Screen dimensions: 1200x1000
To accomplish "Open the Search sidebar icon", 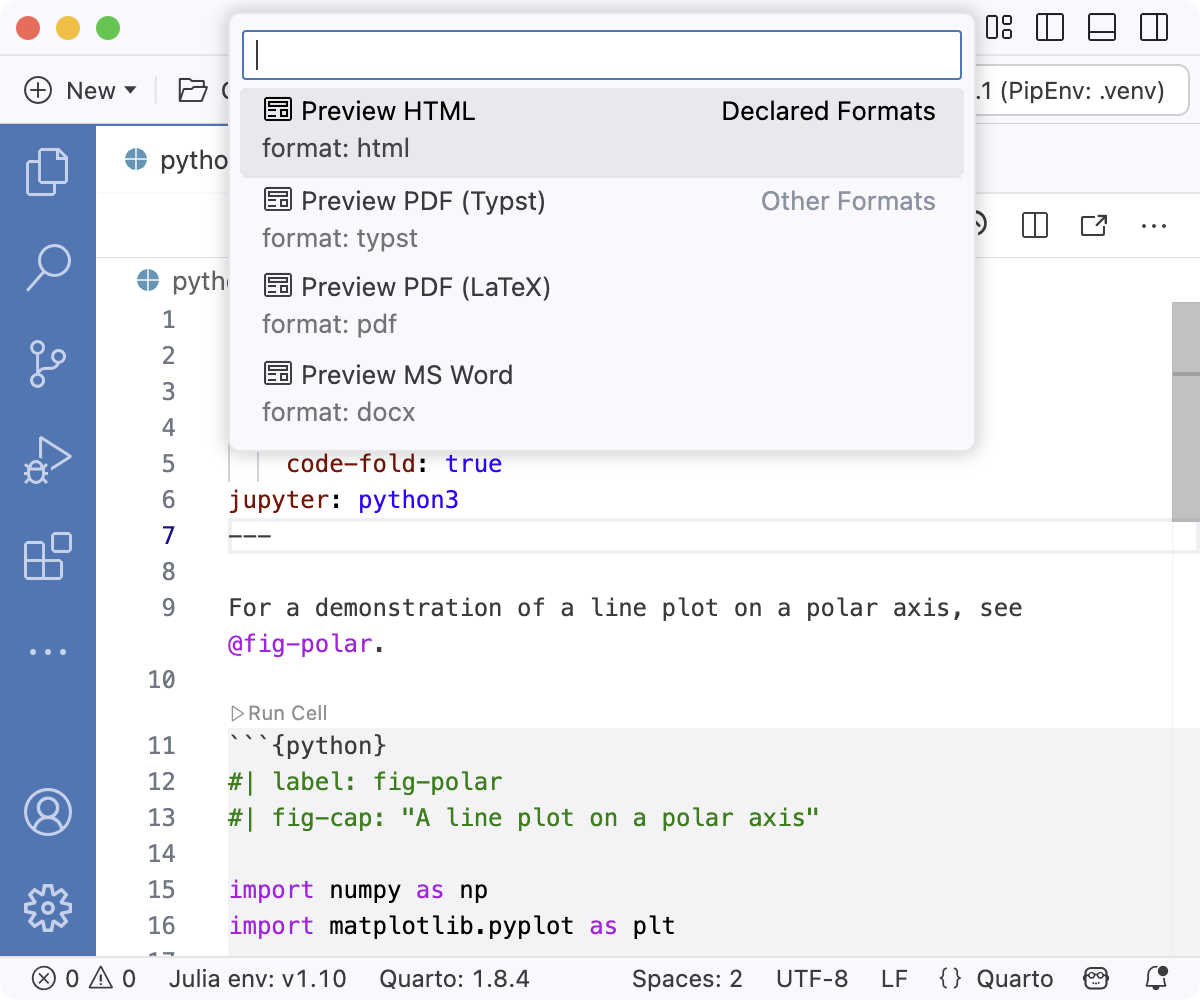I will pos(48,267).
